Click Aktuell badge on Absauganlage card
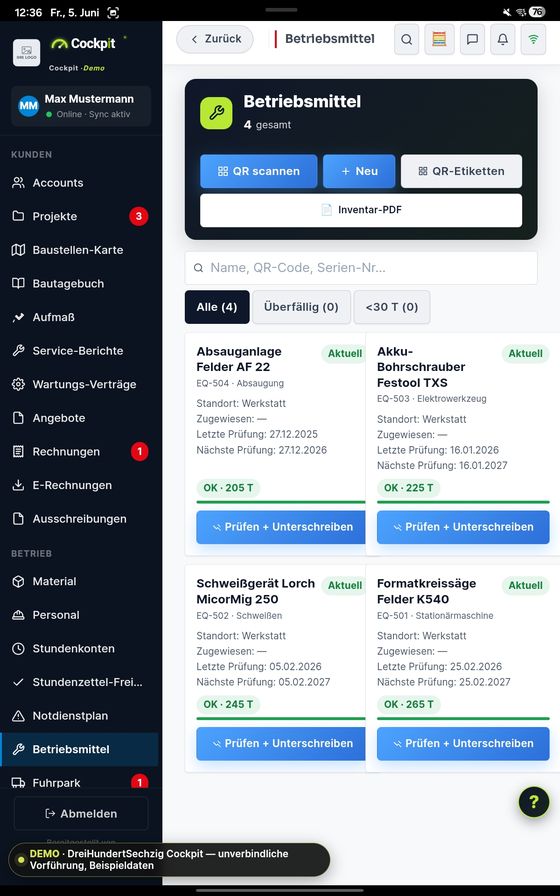This screenshot has height=896, width=560. [345, 354]
